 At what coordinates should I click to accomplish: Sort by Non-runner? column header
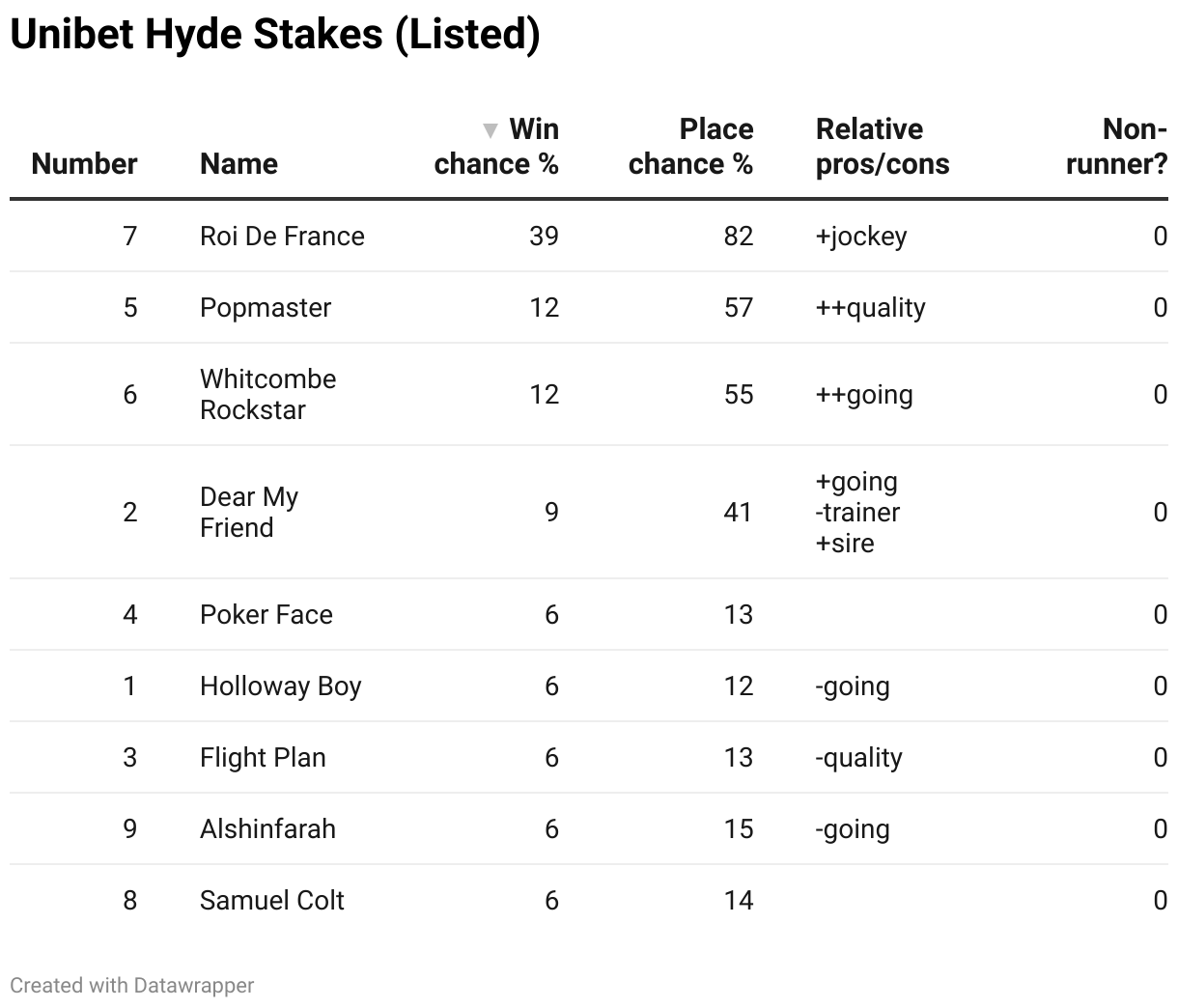tap(1116, 146)
